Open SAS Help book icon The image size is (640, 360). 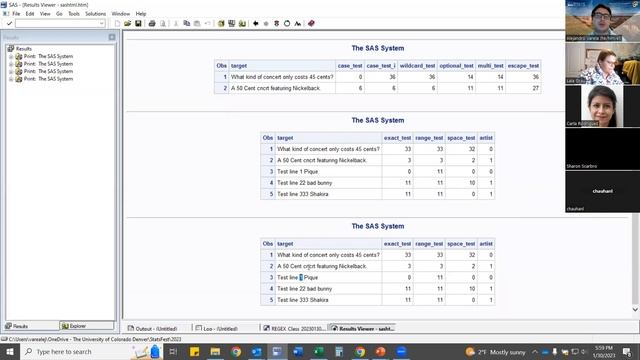pyautogui.click(x=311, y=24)
